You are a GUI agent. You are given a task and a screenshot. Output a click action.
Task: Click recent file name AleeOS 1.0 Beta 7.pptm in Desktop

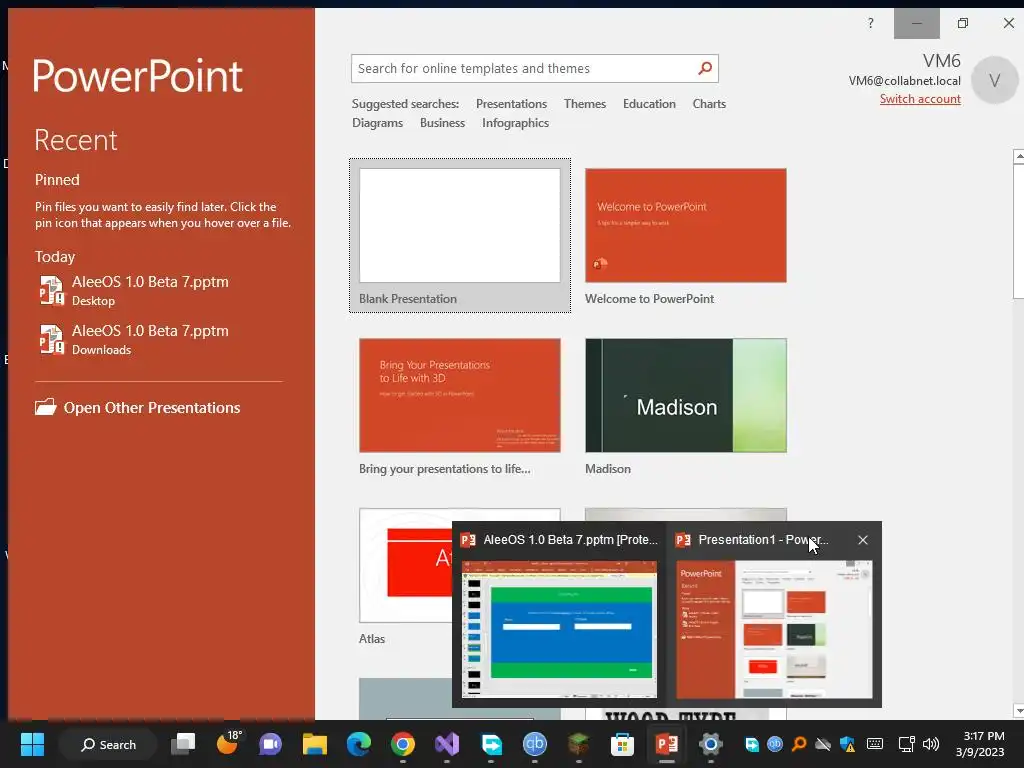[150, 282]
